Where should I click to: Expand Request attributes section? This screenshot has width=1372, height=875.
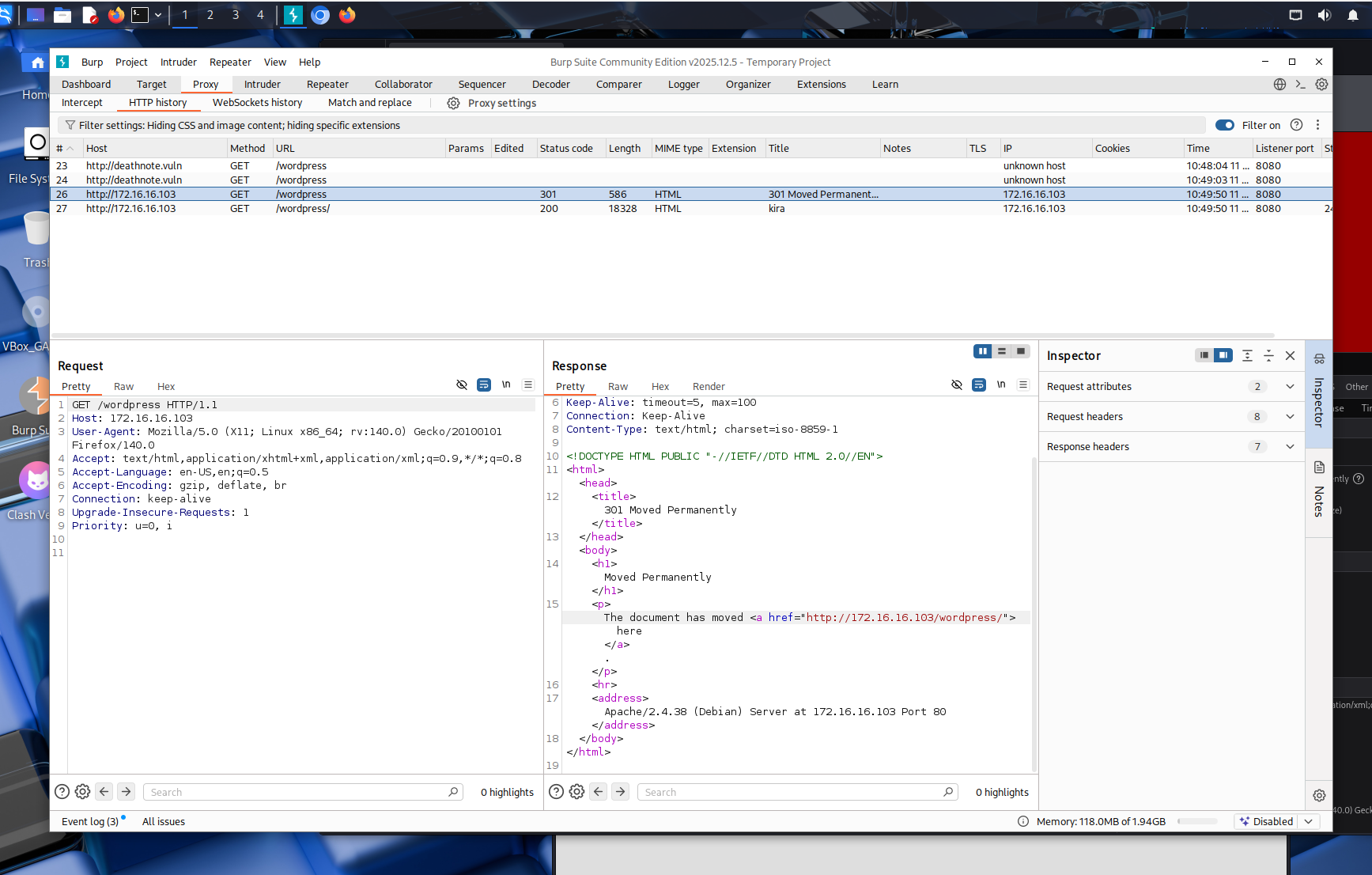pos(1290,386)
